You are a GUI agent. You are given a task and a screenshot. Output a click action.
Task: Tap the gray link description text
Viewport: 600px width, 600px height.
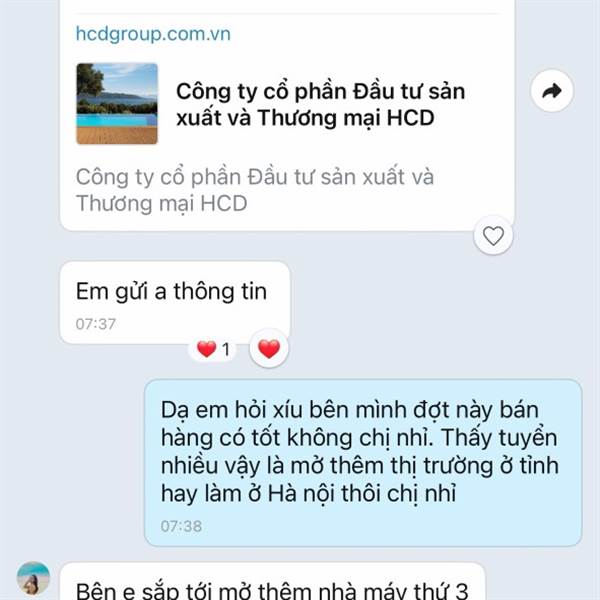click(255, 190)
